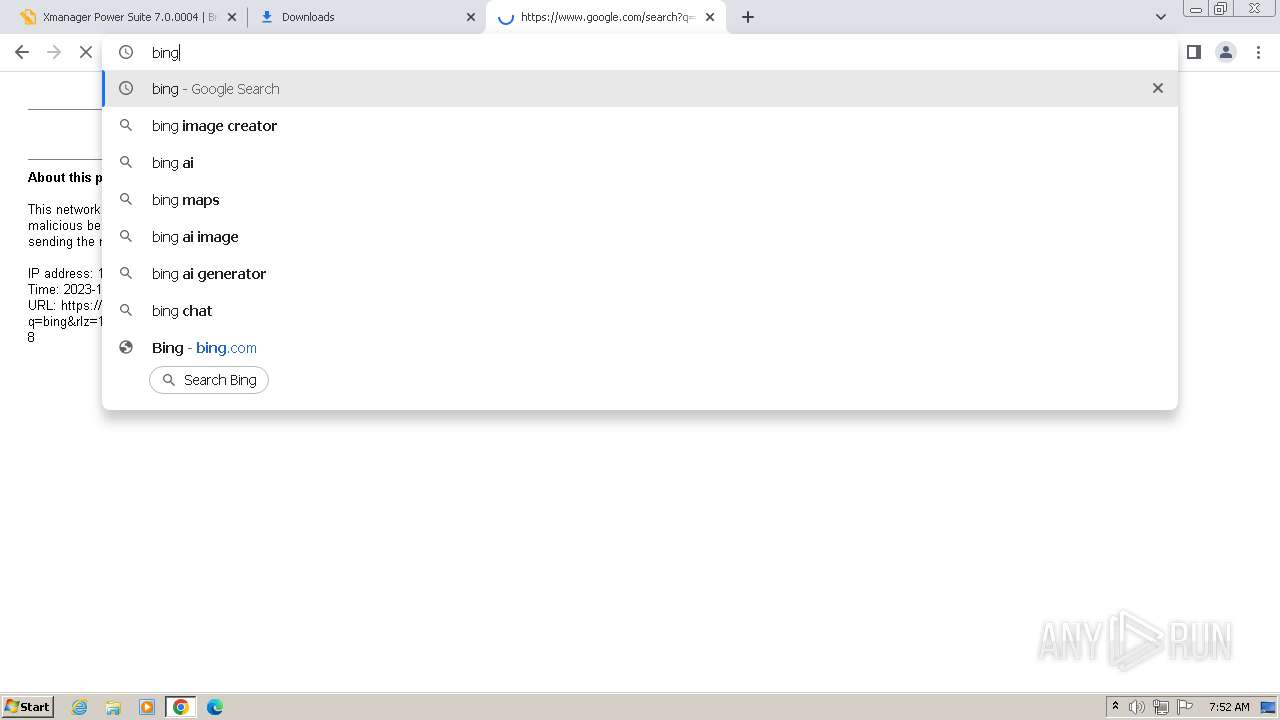Viewport: 1280px width, 720px height.
Task: Click the Show desktop button
Action: tap(1269, 707)
